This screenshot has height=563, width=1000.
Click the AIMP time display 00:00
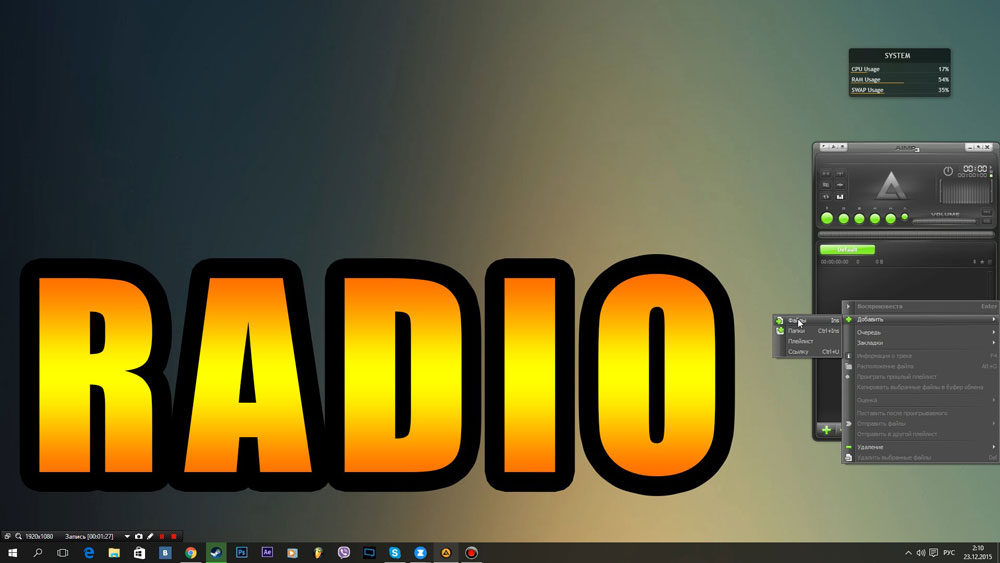[x=974, y=168]
